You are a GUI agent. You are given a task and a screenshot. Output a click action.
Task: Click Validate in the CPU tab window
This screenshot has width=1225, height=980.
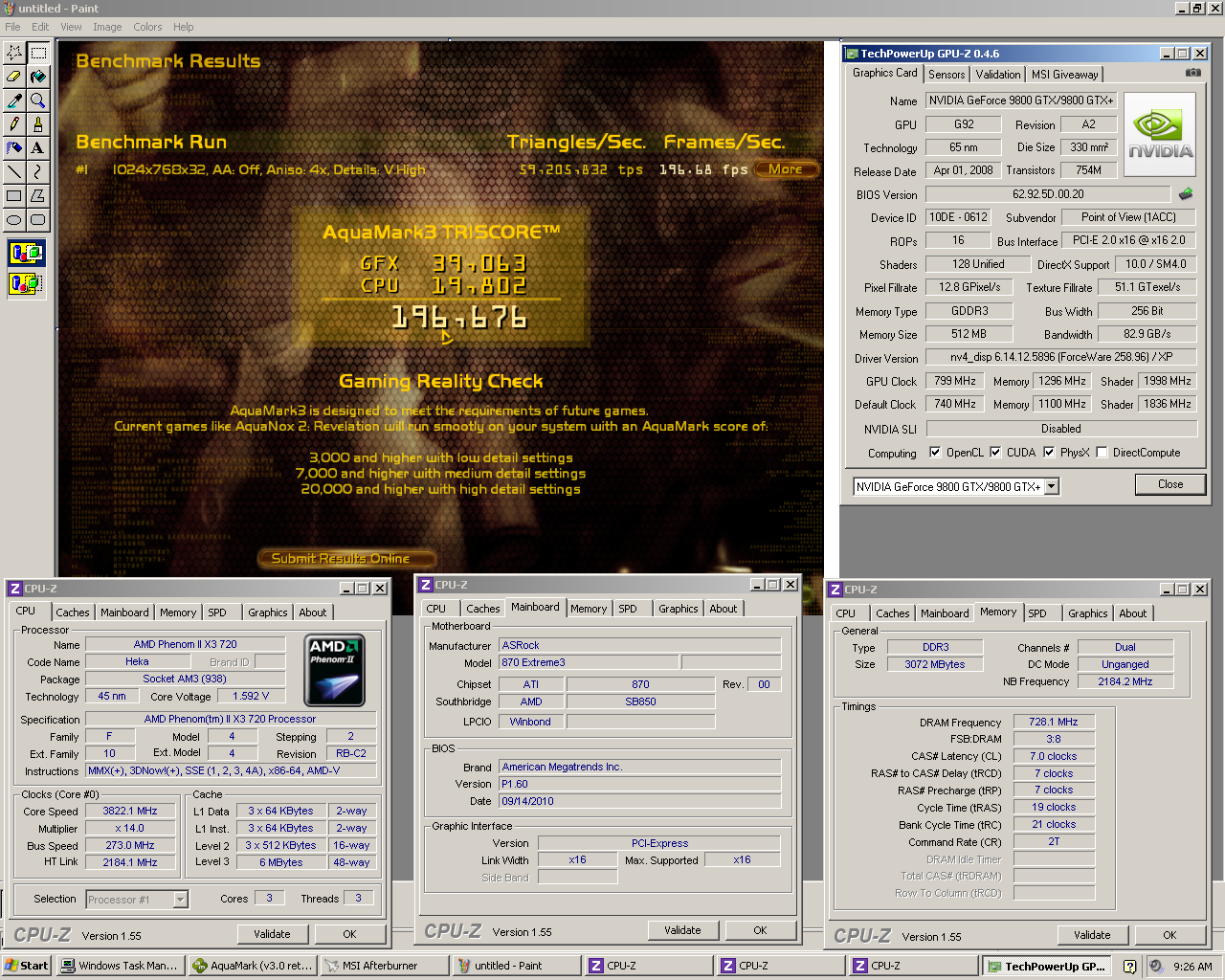click(x=273, y=934)
